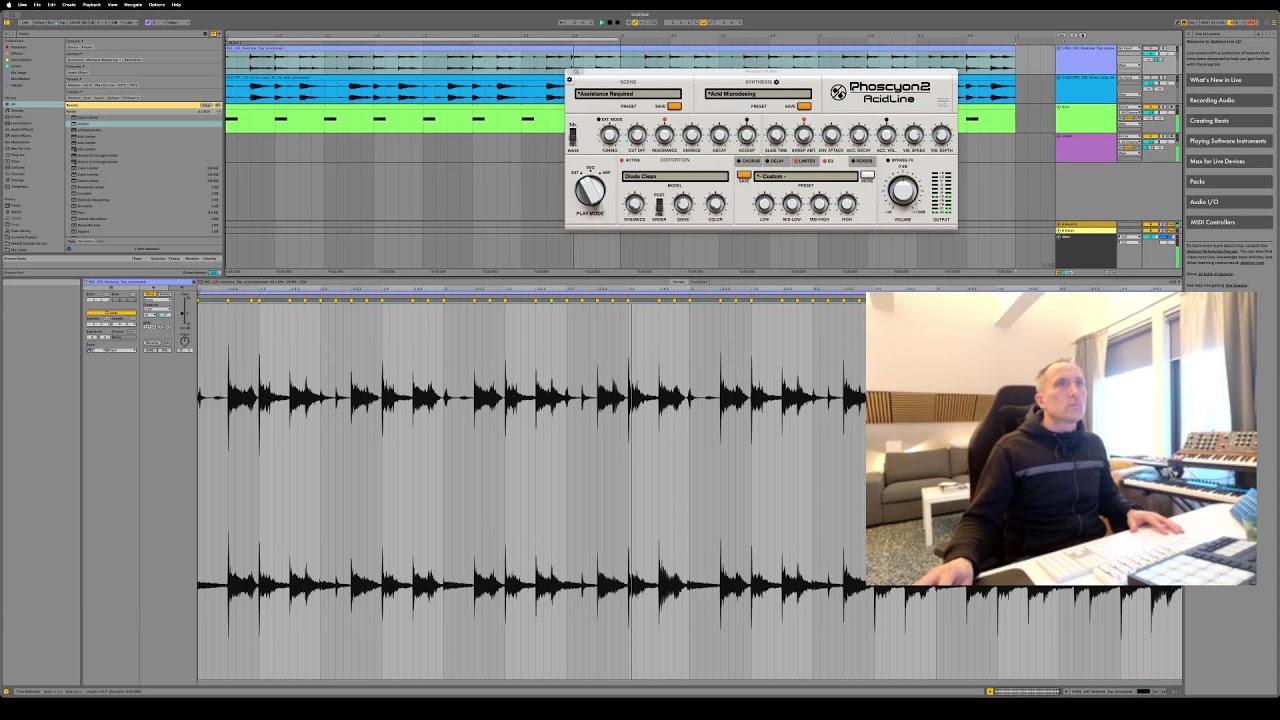Open the Synthesis preset Acid Microdosing list

758,94
